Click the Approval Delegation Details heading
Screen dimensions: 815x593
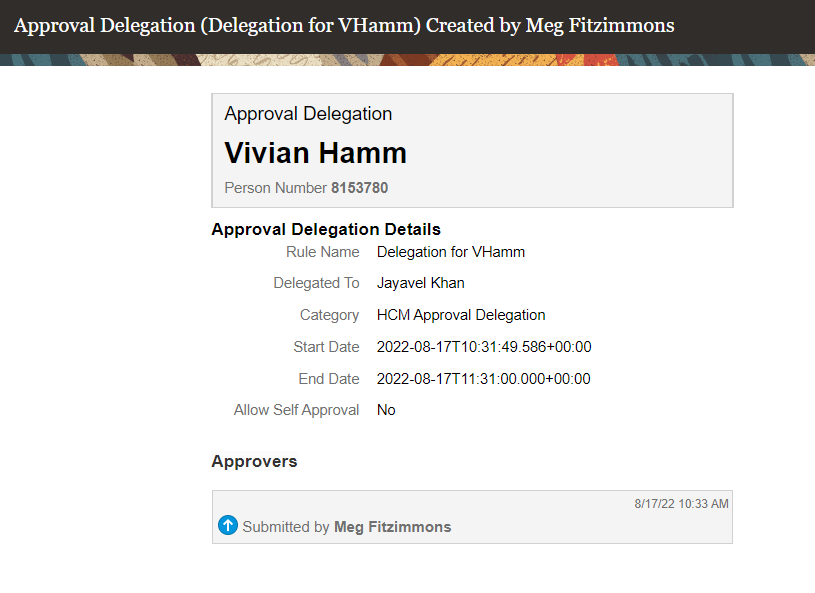326,229
